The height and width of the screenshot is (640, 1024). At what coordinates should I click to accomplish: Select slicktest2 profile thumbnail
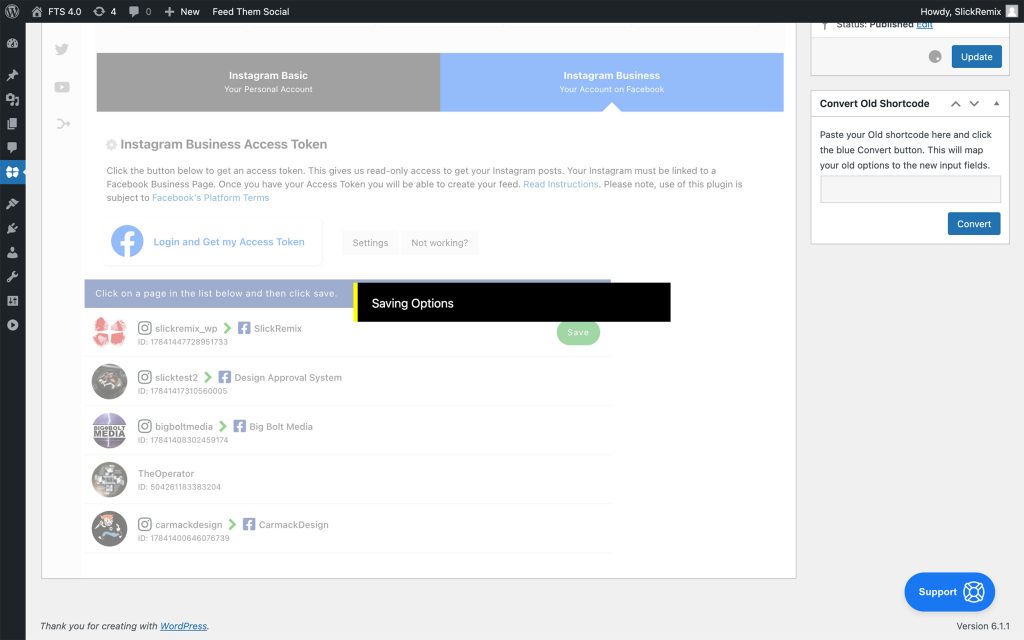coord(109,381)
